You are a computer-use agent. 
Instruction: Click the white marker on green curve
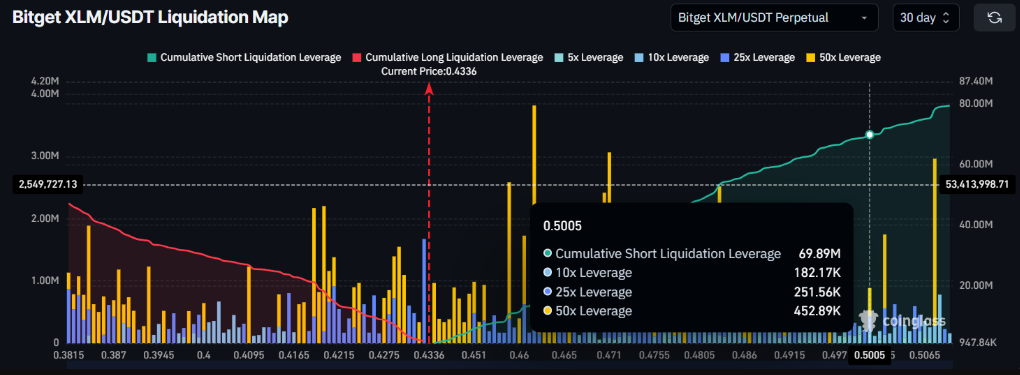pos(870,135)
